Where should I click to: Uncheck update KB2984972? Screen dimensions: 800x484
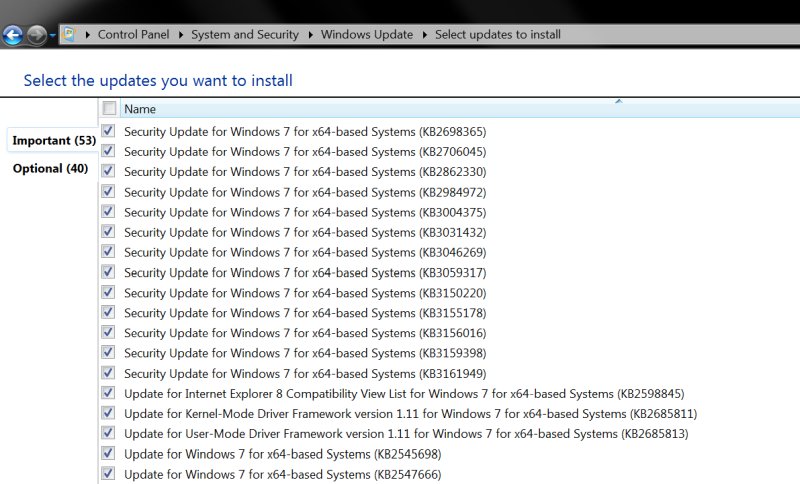(x=108, y=191)
